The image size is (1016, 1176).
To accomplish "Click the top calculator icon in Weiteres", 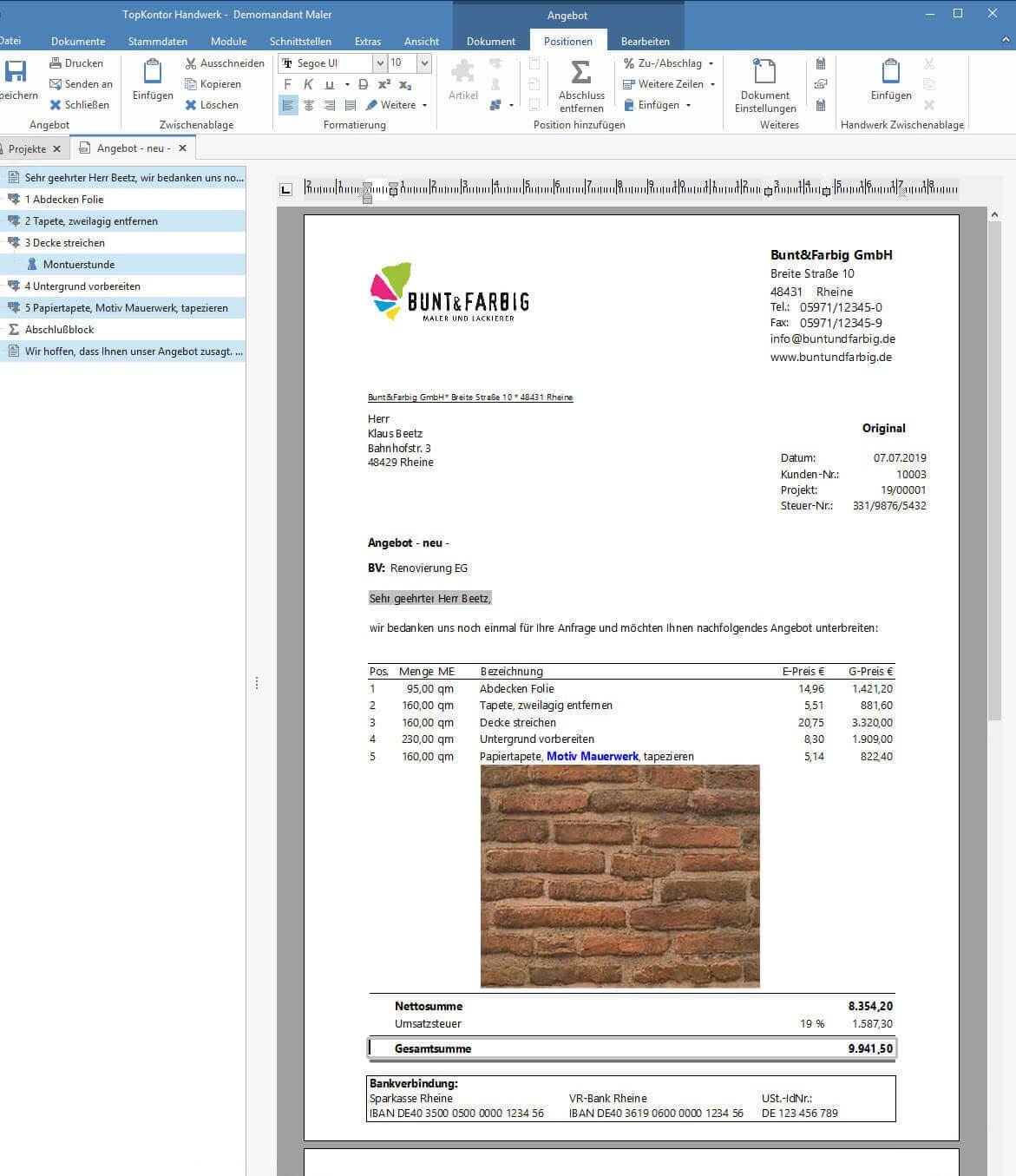I will (x=820, y=63).
